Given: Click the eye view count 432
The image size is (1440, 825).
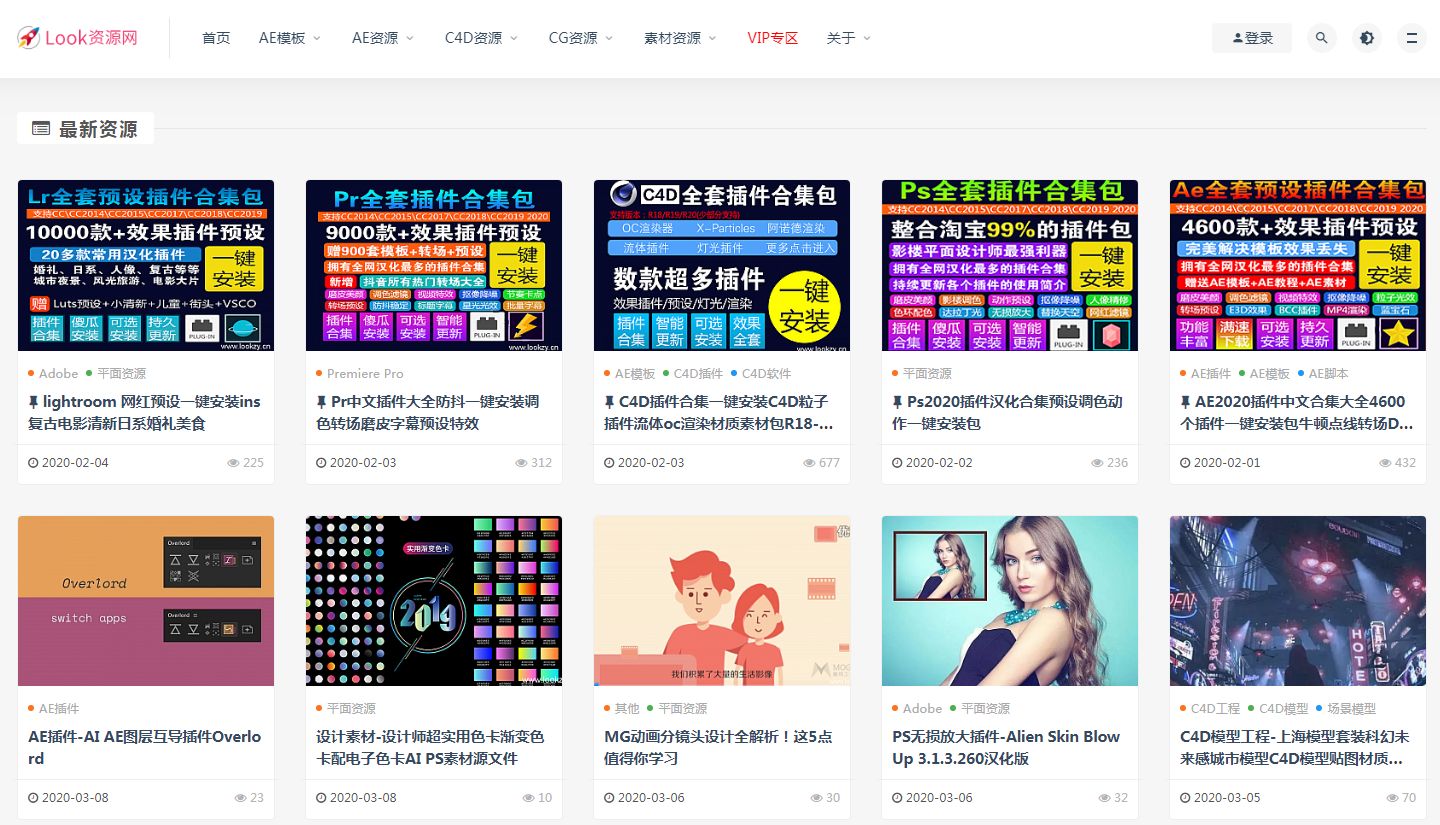Looking at the screenshot, I should pyautogui.click(x=1397, y=463).
